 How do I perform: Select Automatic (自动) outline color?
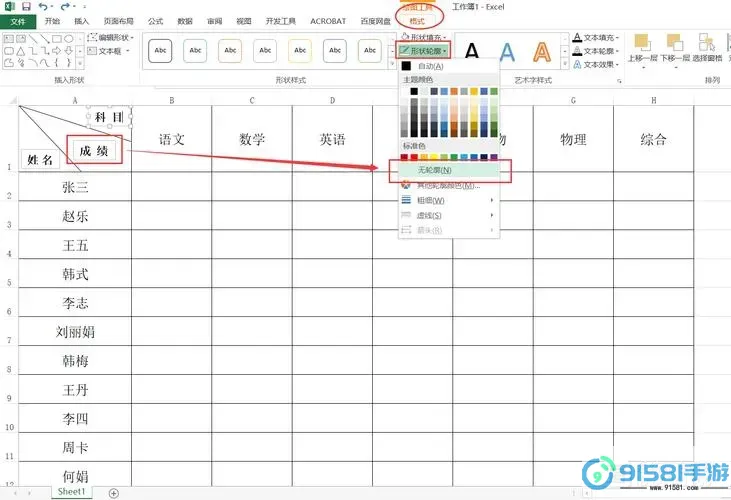click(423, 65)
